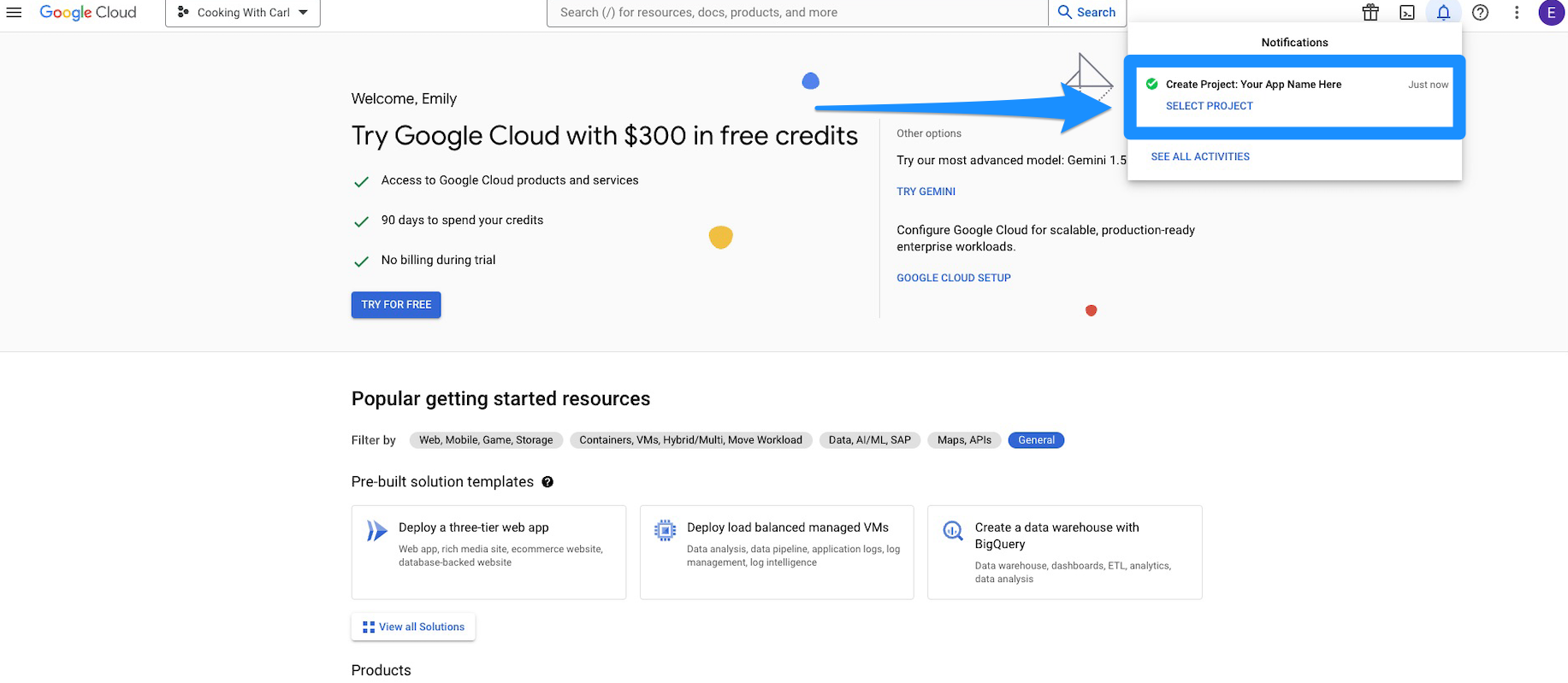
Task: Click 'Access to Google Cloud products and services'
Action: 510,180
